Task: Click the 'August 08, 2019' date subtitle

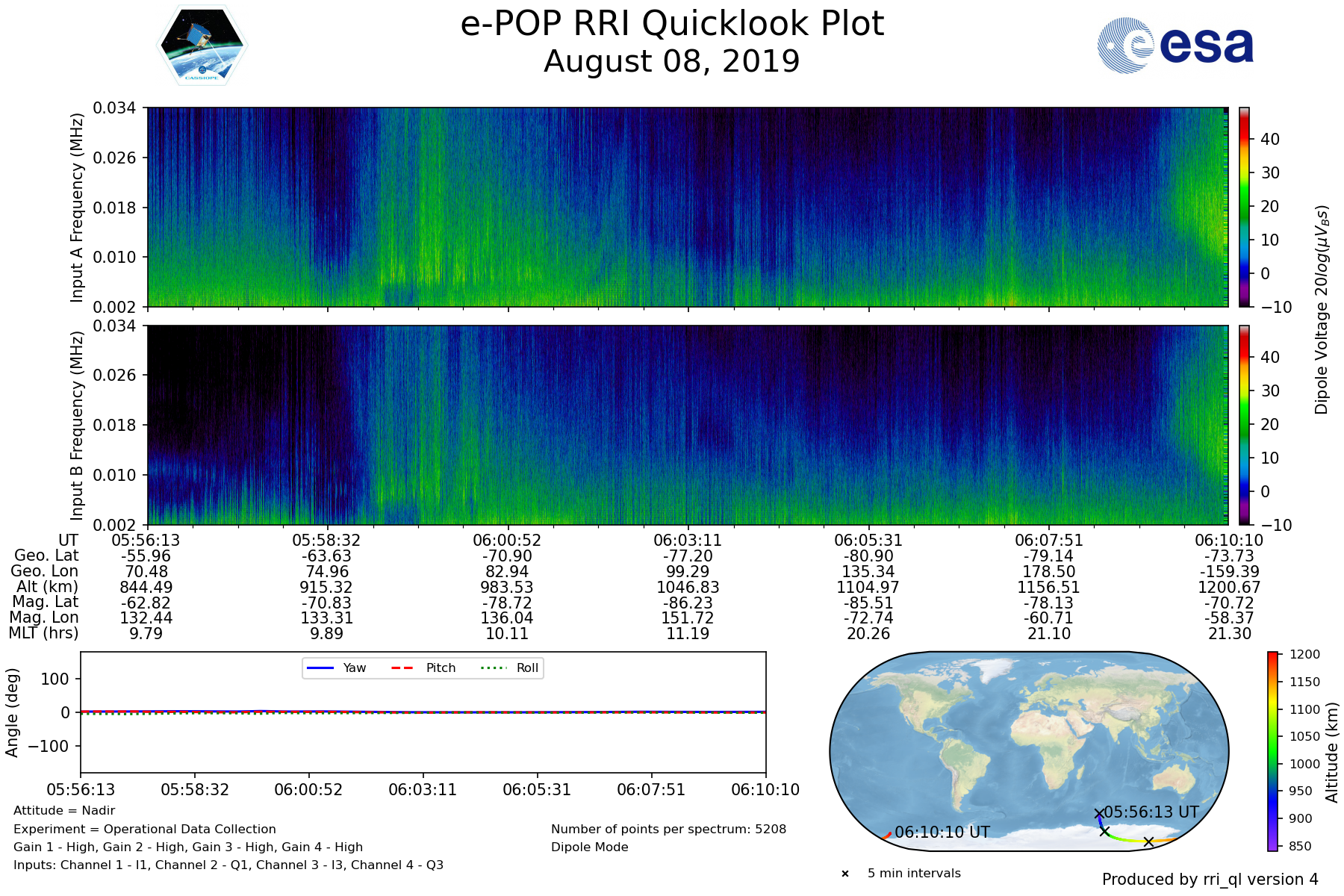Action: point(672,61)
